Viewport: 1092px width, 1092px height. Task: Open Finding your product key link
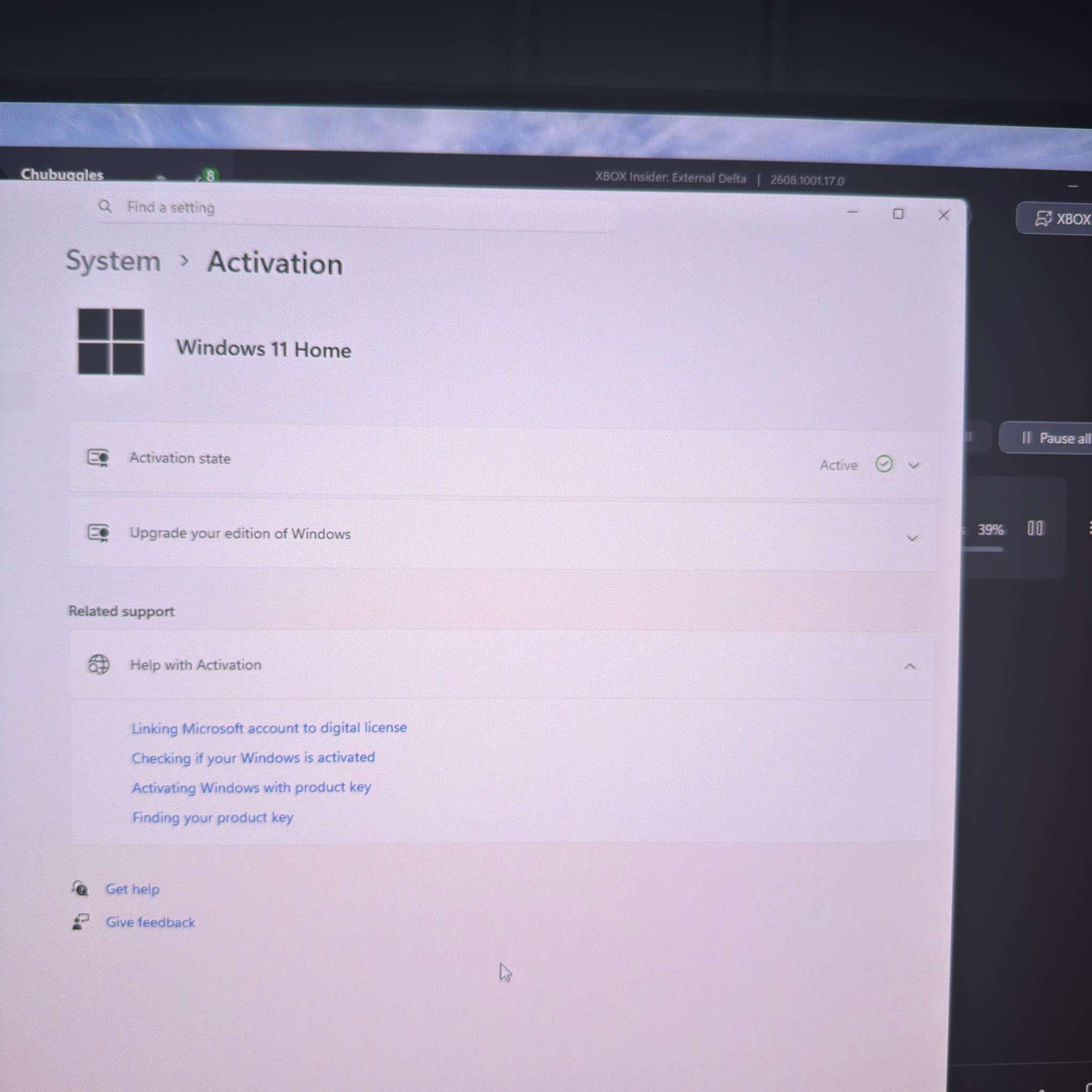pos(213,817)
